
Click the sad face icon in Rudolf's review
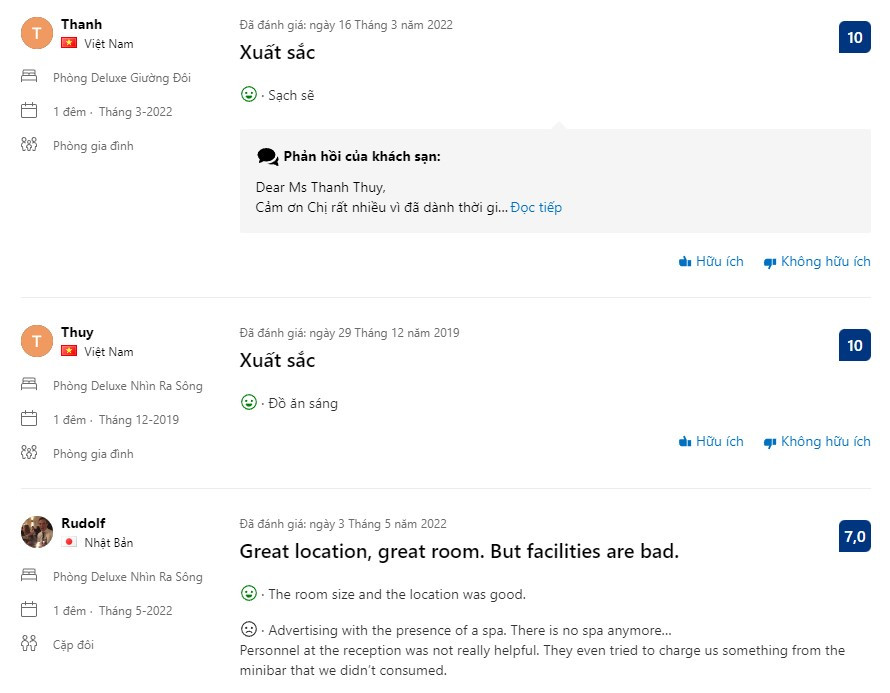[249, 629]
